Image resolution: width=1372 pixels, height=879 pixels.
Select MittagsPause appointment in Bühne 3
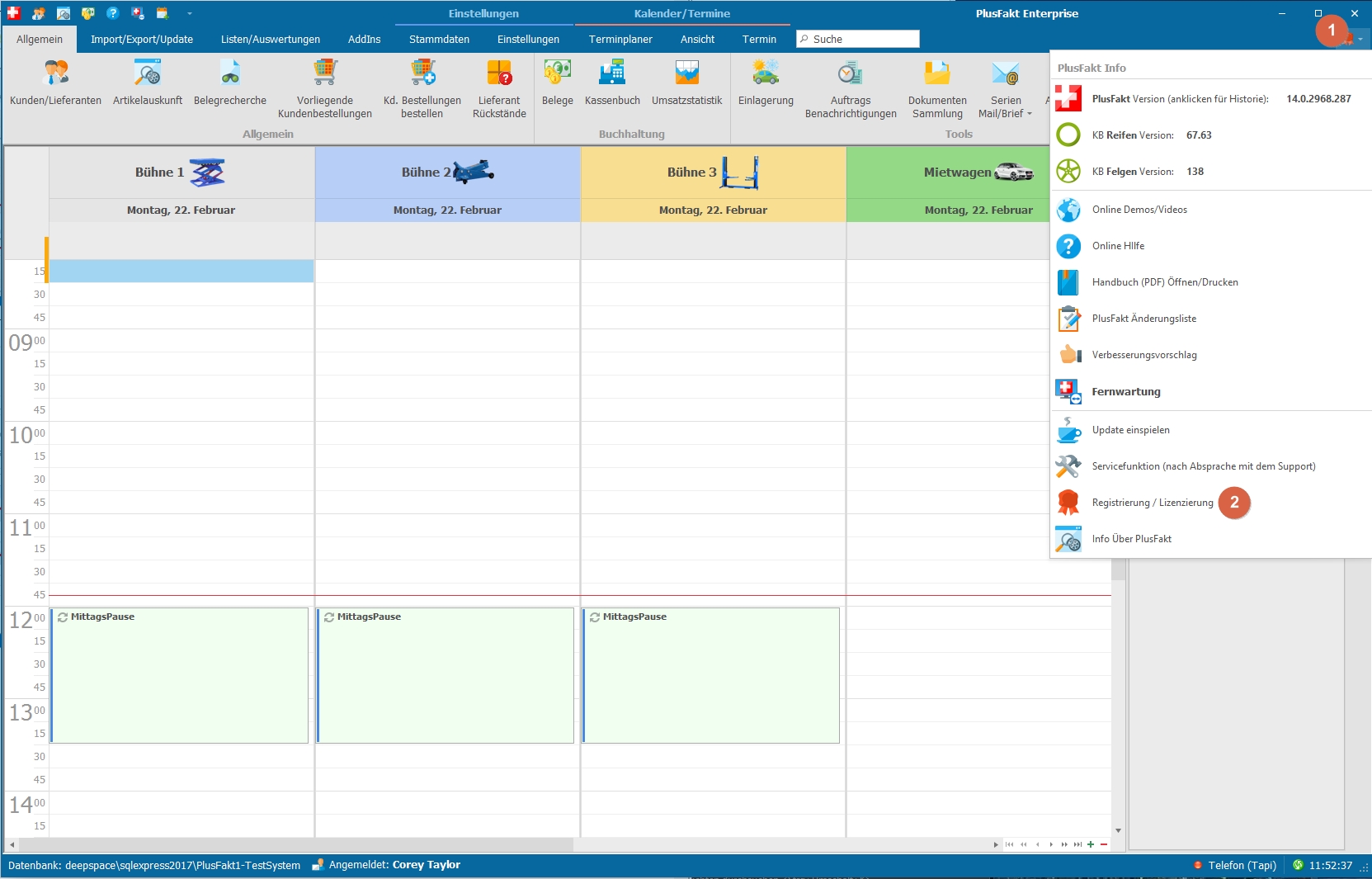[x=711, y=675]
